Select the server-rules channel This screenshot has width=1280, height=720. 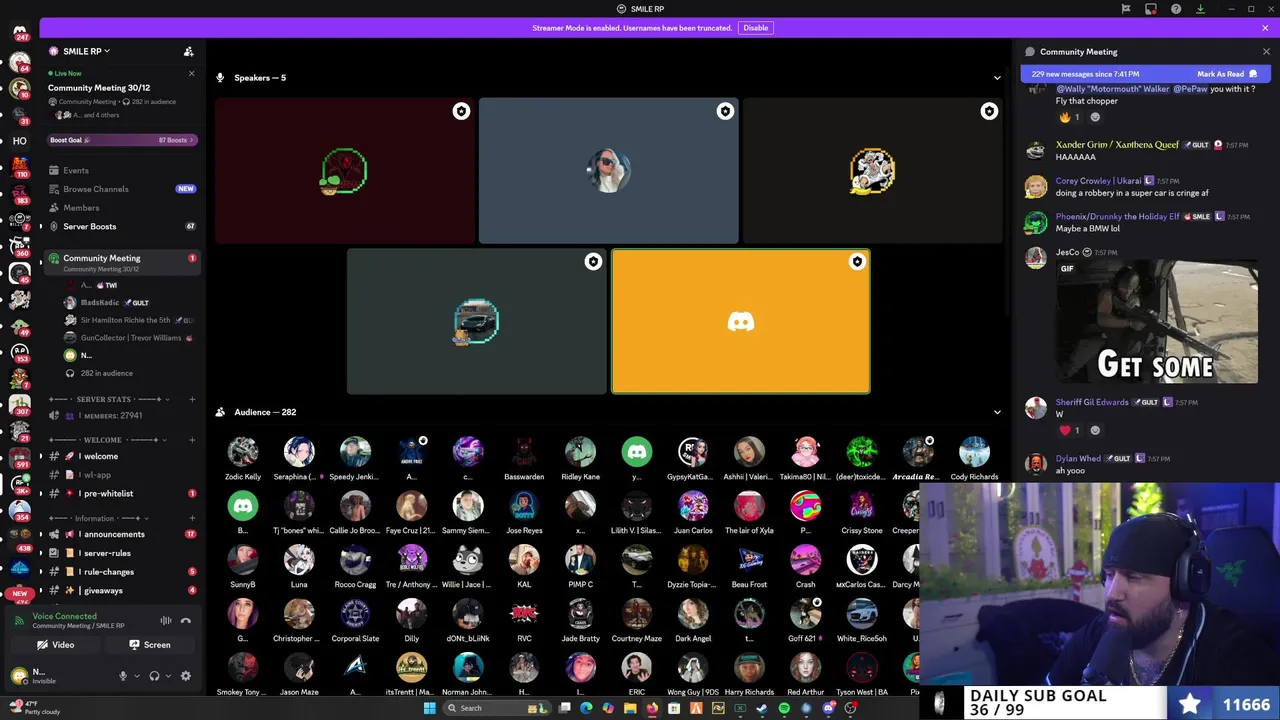(x=122, y=553)
